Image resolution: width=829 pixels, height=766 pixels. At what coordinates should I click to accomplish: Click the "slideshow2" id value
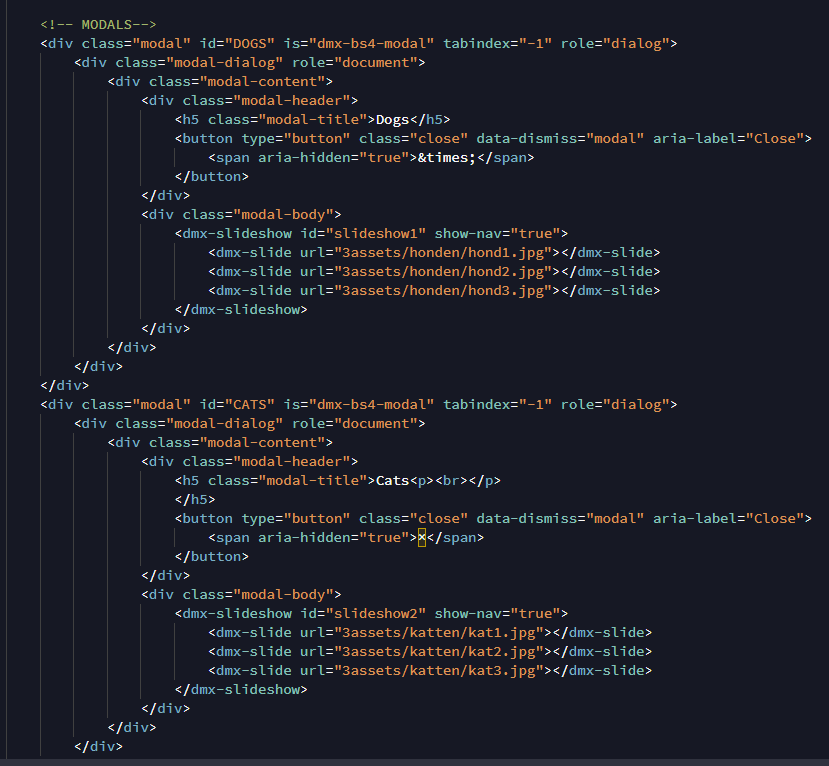[376, 614]
